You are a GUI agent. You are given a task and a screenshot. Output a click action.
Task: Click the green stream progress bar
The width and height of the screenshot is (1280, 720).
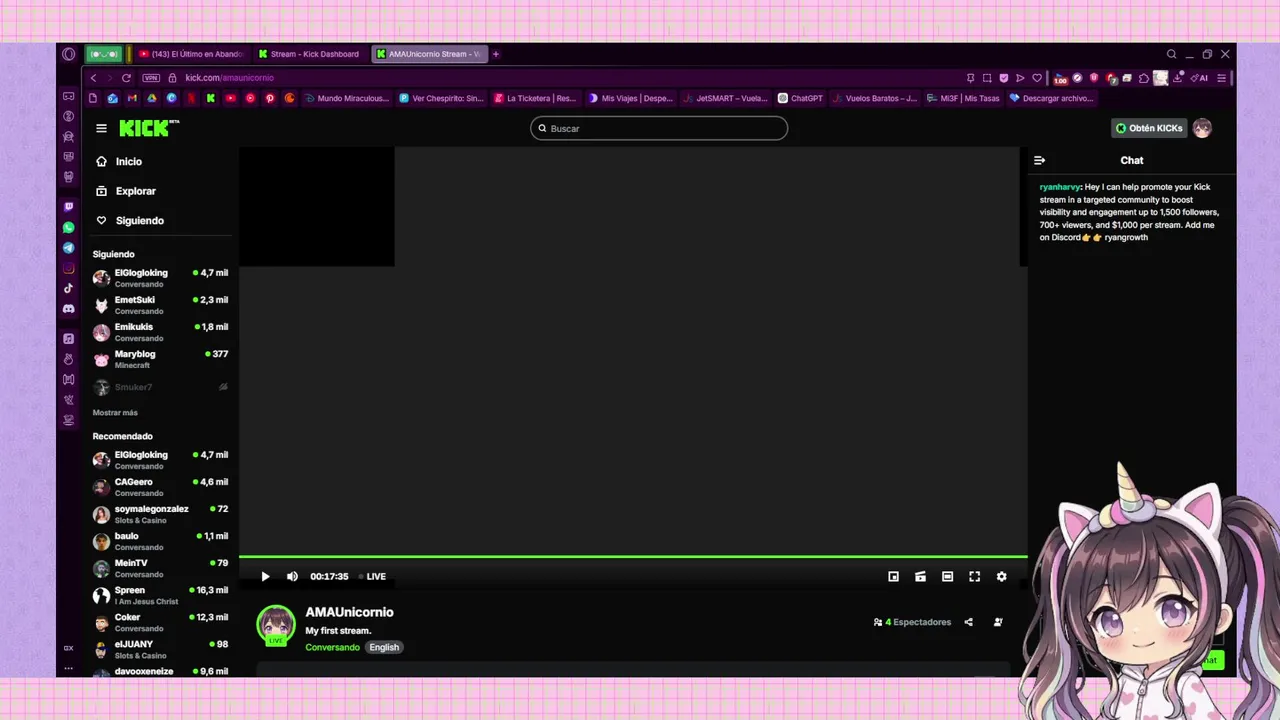[633, 556]
